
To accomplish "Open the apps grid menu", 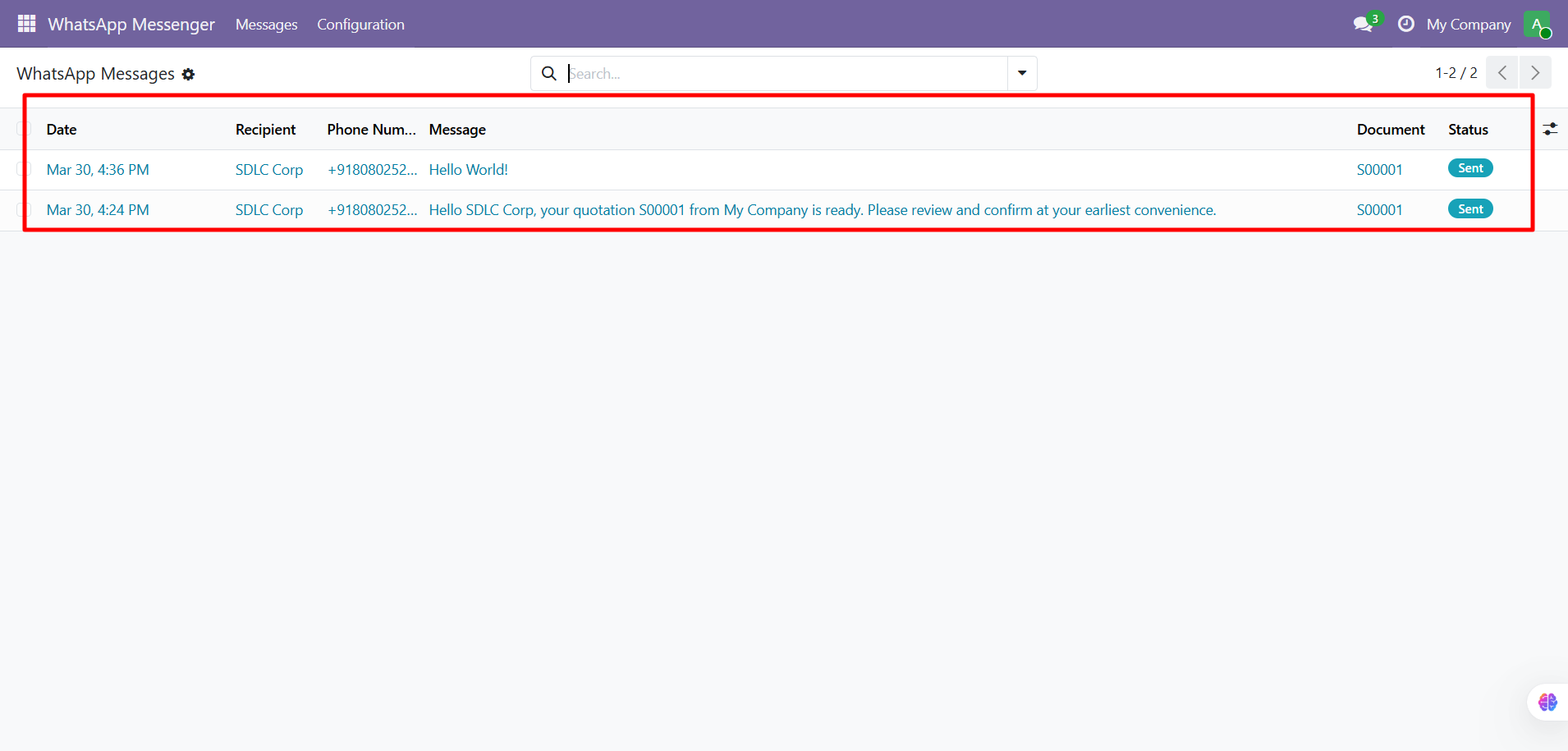I will [25, 24].
